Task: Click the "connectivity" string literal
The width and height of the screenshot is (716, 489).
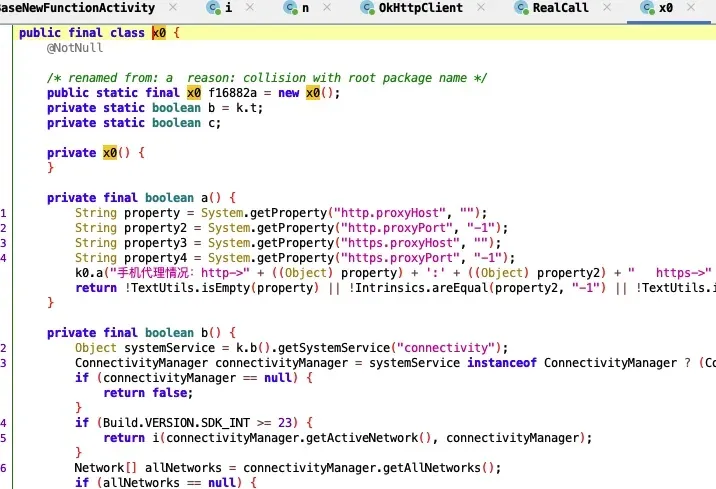Action: click(446, 348)
